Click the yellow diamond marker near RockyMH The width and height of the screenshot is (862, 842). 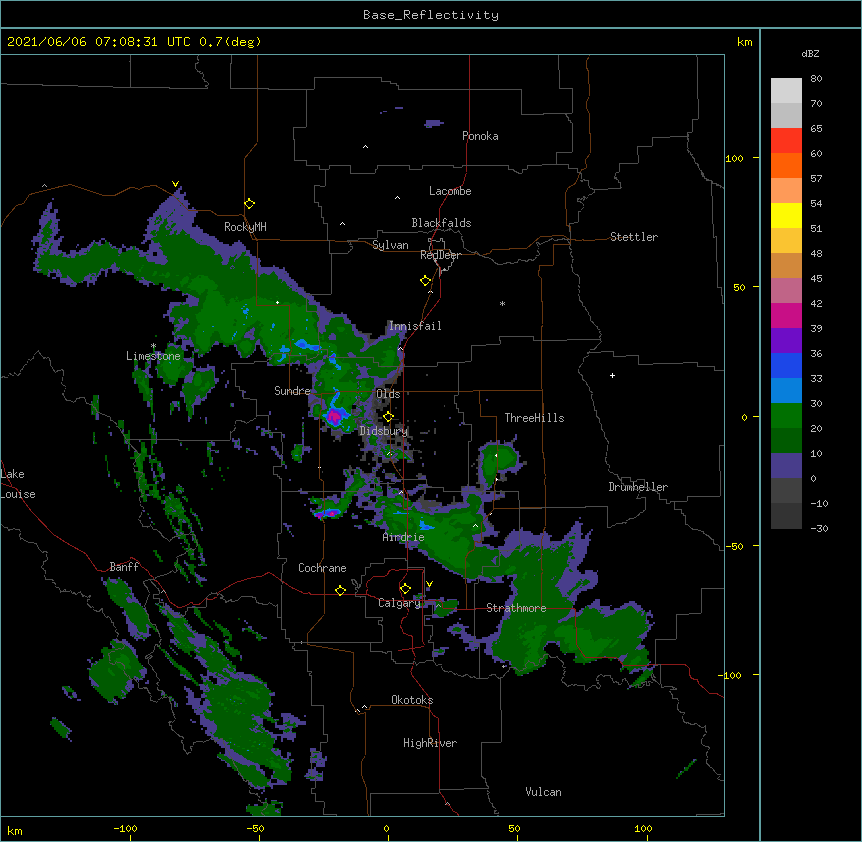click(x=249, y=204)
